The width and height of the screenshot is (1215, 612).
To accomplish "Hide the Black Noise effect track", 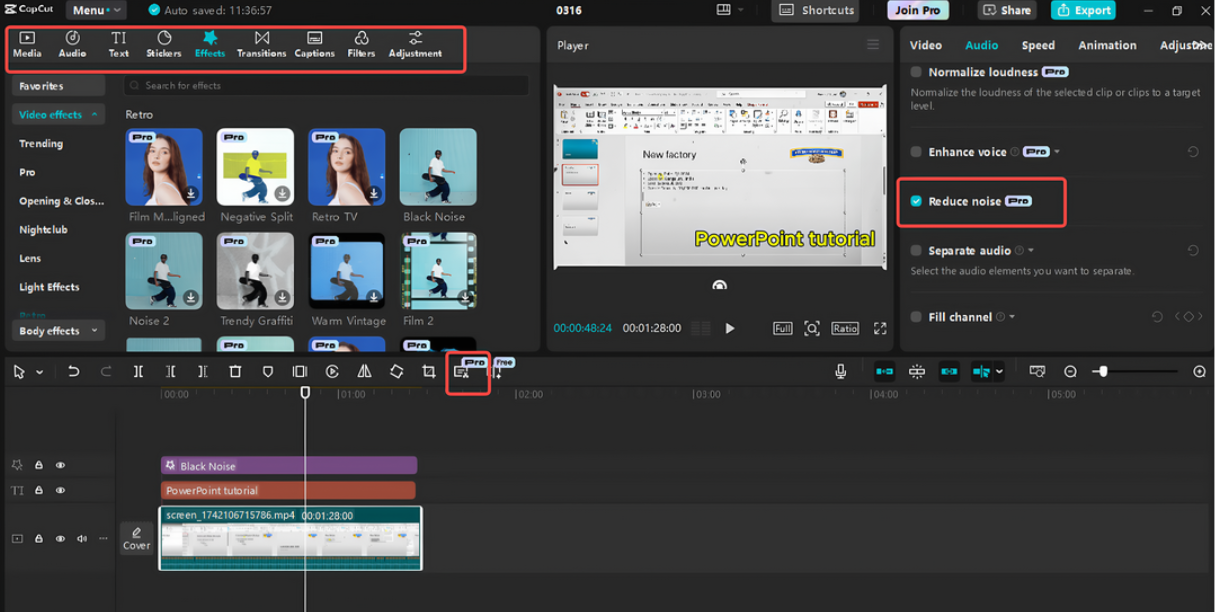I will [60, 465].
